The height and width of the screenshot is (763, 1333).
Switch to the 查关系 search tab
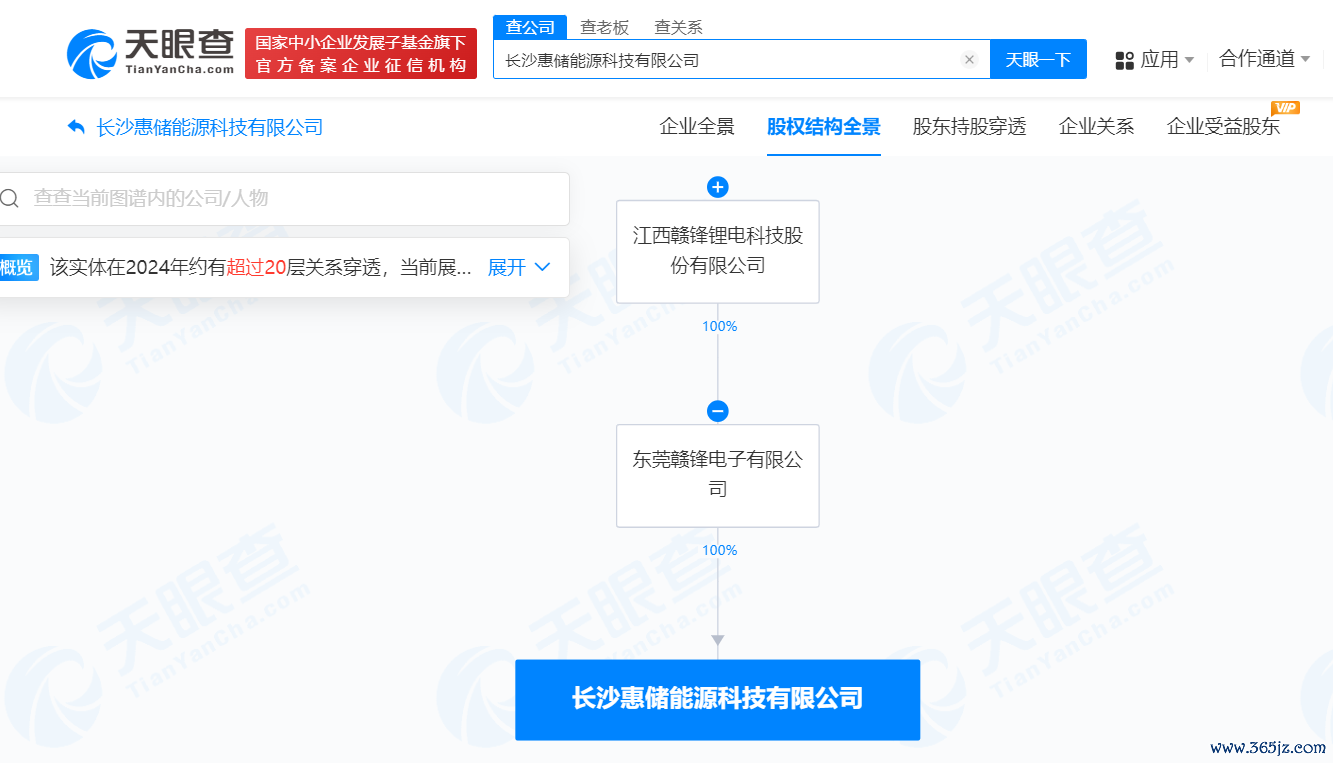[678, 27]
